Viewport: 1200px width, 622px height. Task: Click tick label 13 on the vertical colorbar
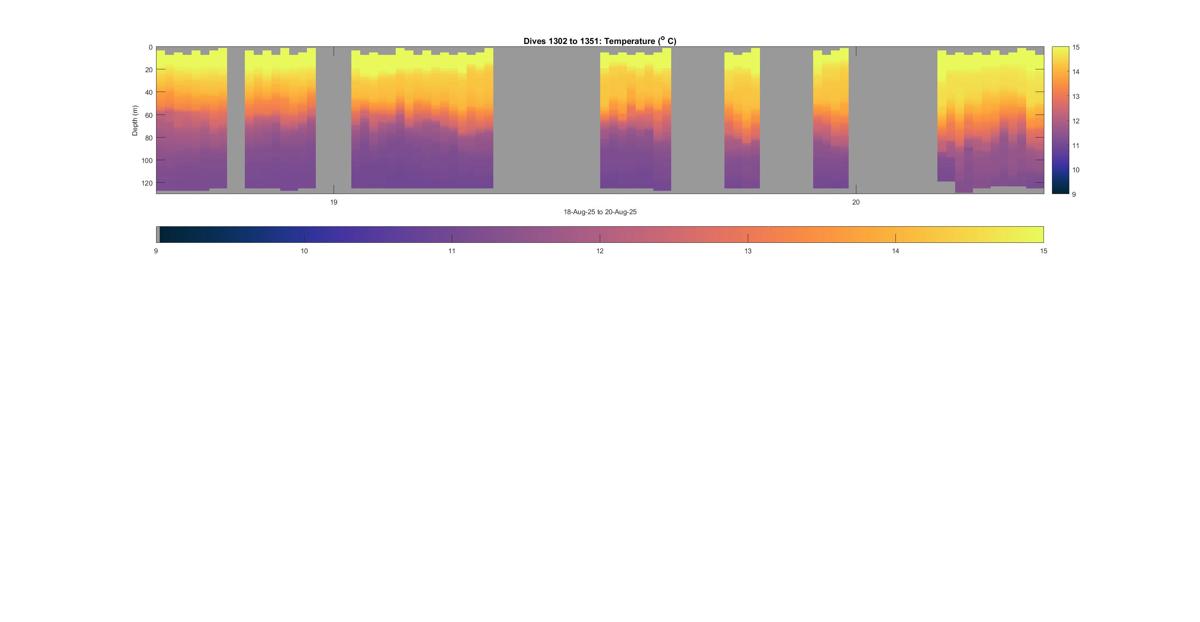1075,96
